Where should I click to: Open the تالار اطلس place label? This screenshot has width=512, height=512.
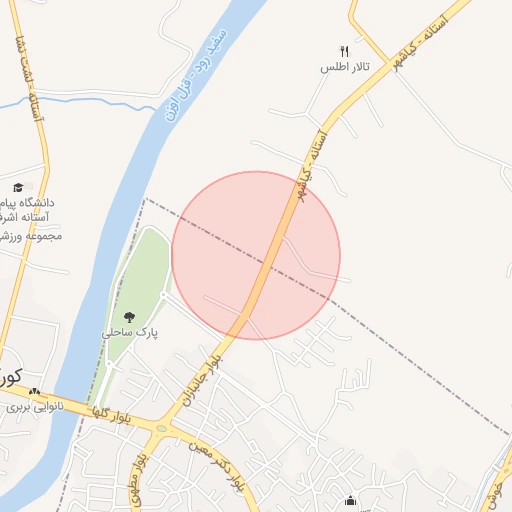tap(345, 67)
